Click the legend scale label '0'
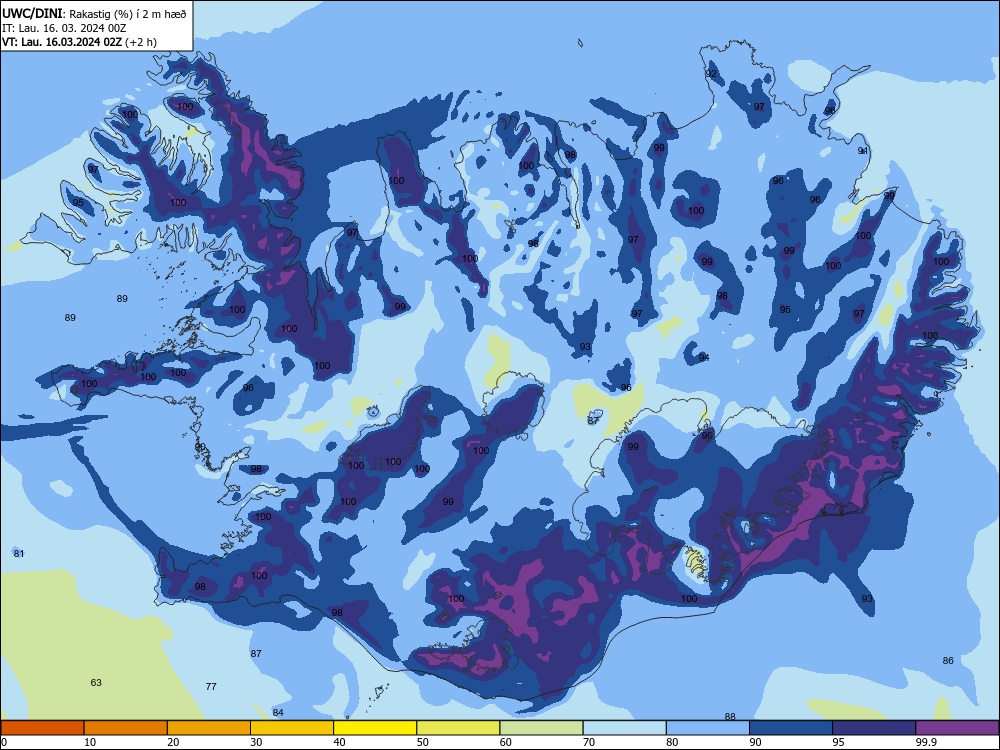This screenshot has width=1000, height=750. pos(4,742)
